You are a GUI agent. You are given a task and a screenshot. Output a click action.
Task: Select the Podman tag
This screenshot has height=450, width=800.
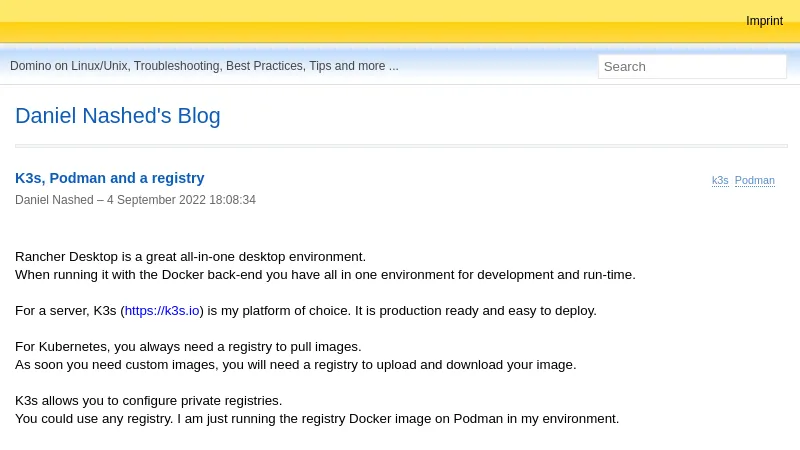coord(754,180)
